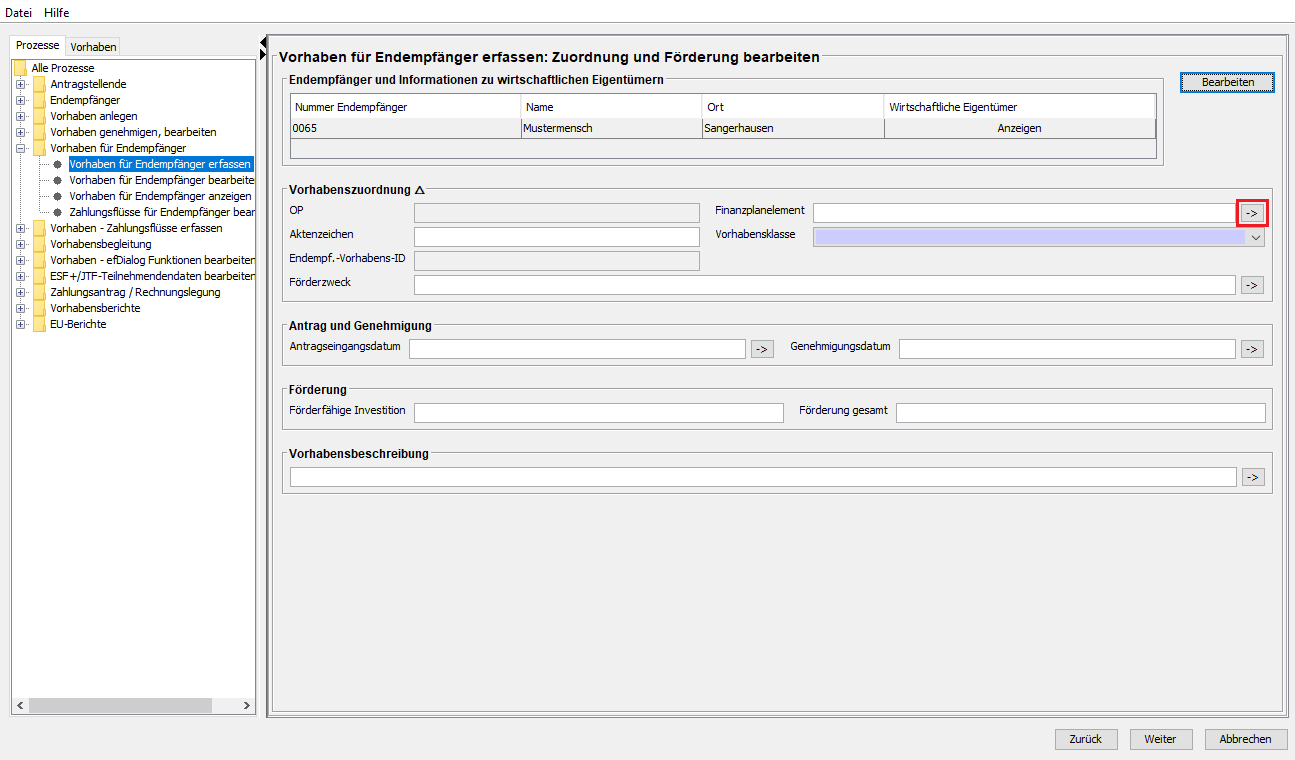This screenshot has height=760, width=1295.
Task: Select table cell Mustermensch
Action: pyautogui.click(x=612, y=129)
